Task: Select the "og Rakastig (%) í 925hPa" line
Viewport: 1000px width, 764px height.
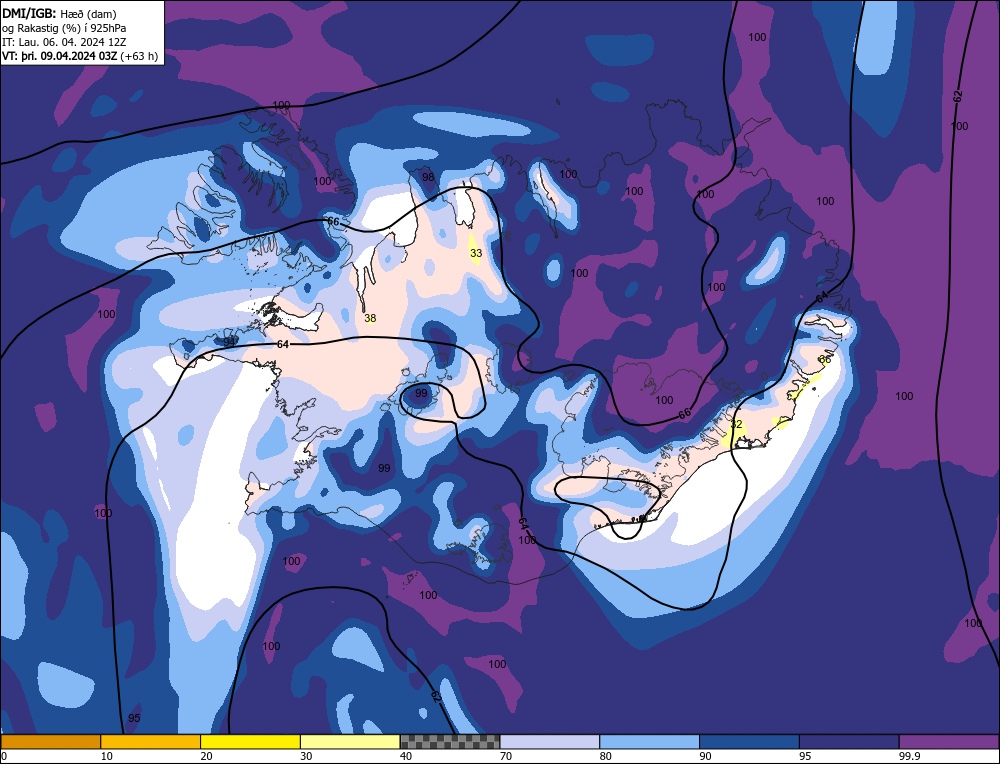Action: click(x=64, y=28)
